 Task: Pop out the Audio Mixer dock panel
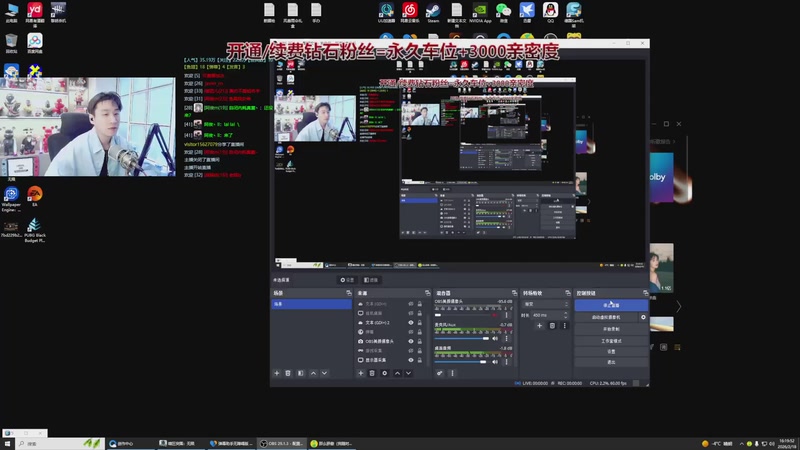(514, 293)
